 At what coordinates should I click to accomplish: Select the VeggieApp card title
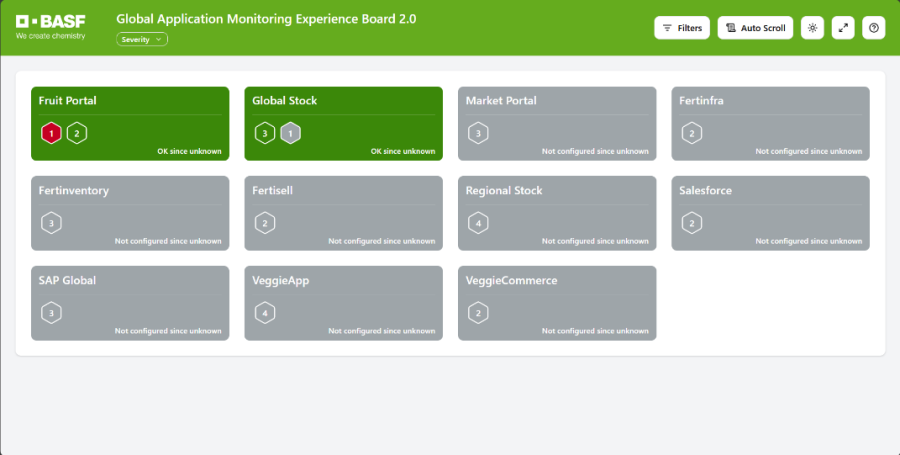[x=280, y=281]
